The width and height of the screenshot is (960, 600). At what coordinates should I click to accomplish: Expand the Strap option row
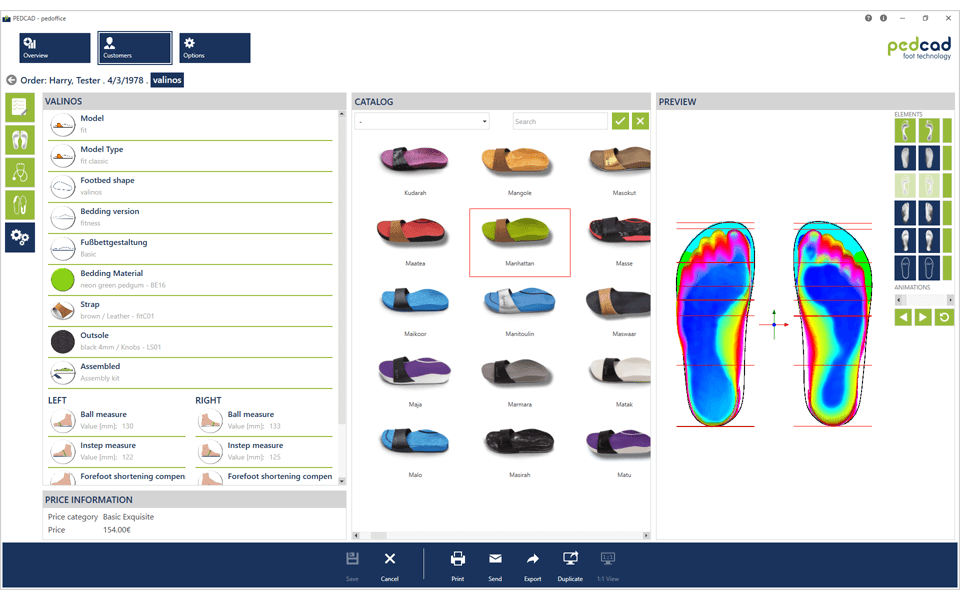pos(190,310)
